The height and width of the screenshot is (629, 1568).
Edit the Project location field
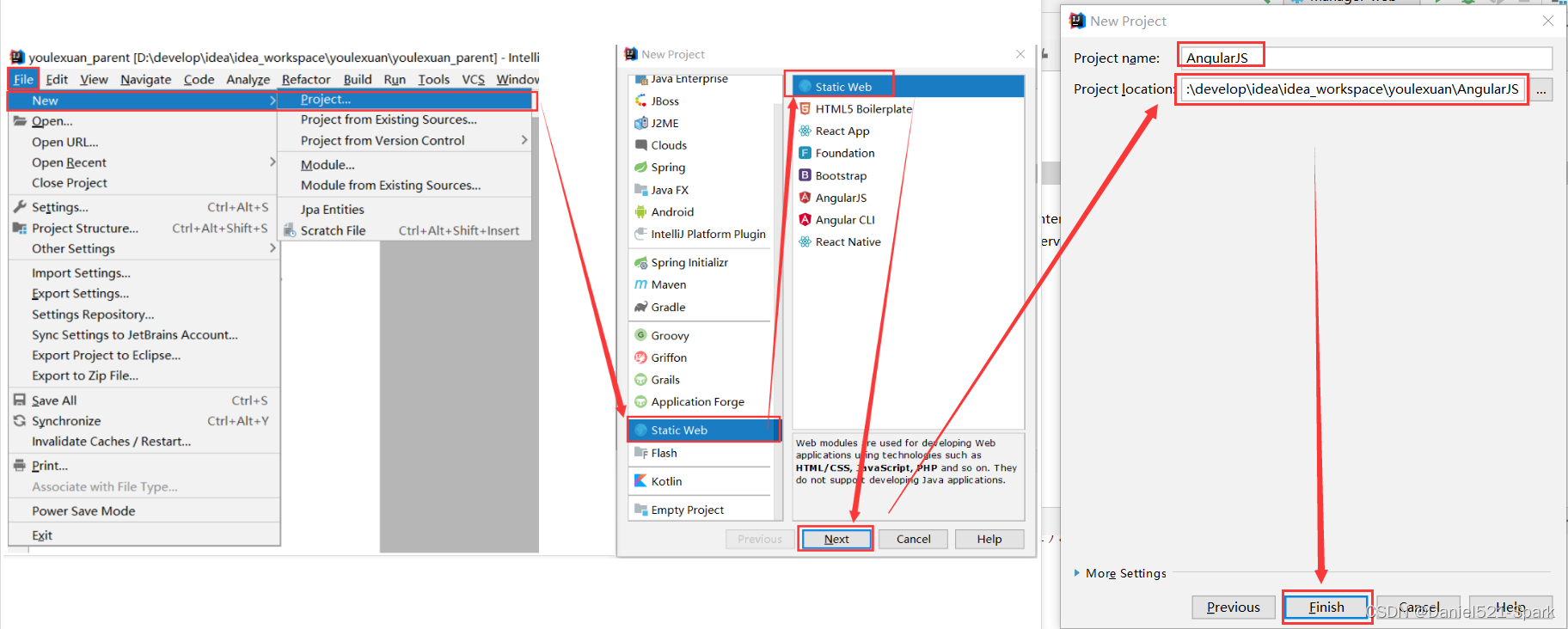pyautogui.click(x=1353, y=89)
